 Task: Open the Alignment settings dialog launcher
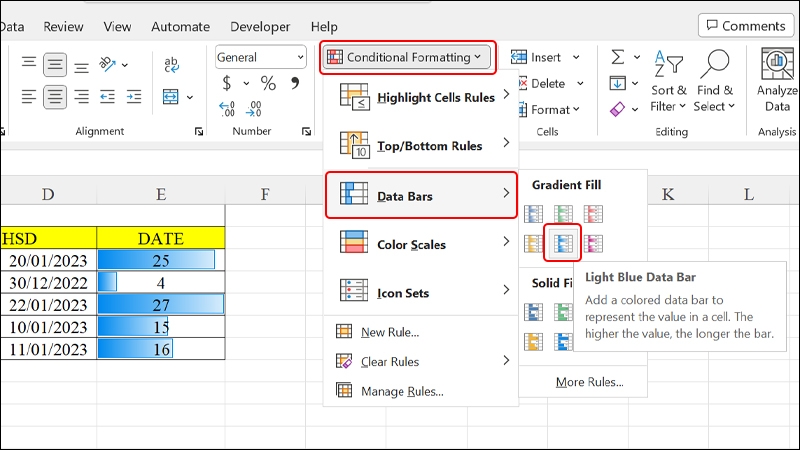click(x=198, y=132)
